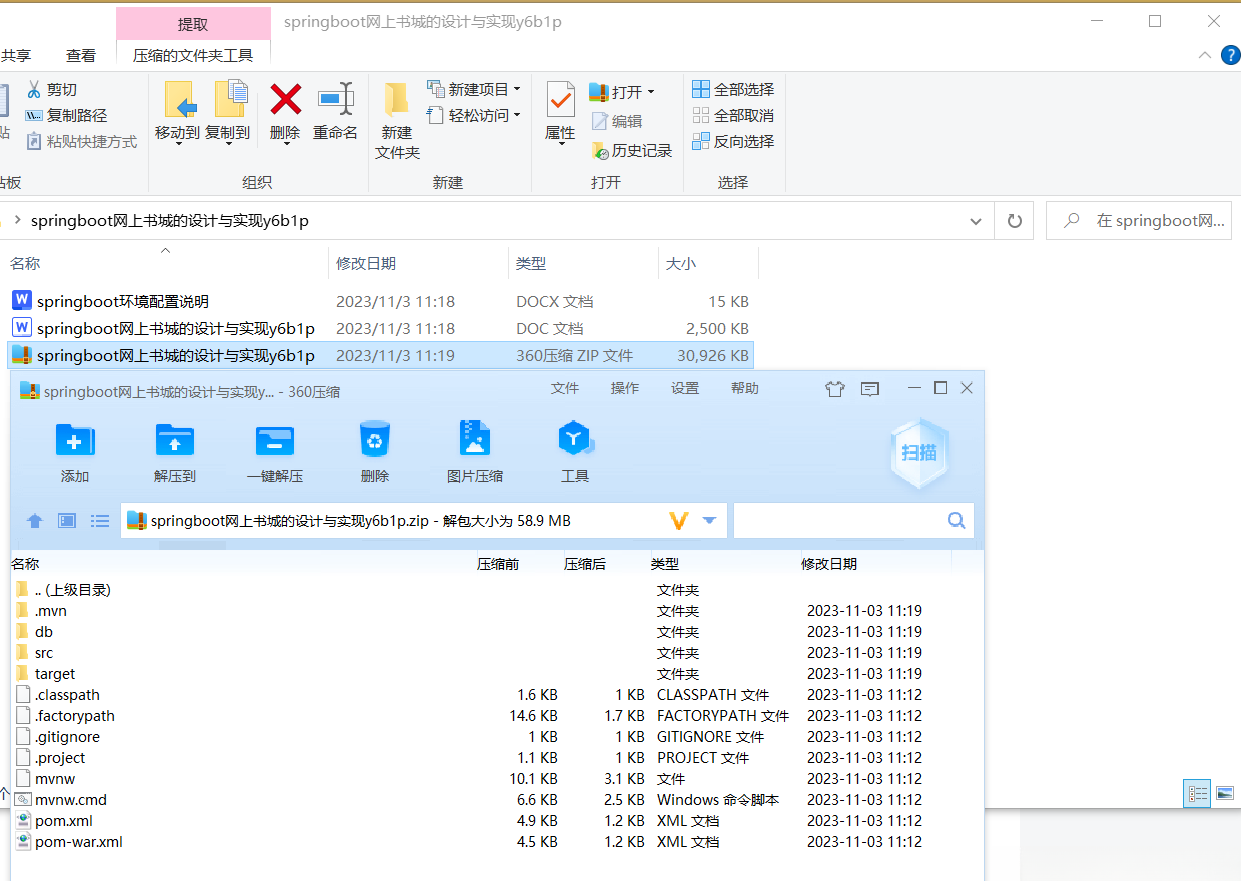Click the 新建文件夹 new folder icon

397,100
